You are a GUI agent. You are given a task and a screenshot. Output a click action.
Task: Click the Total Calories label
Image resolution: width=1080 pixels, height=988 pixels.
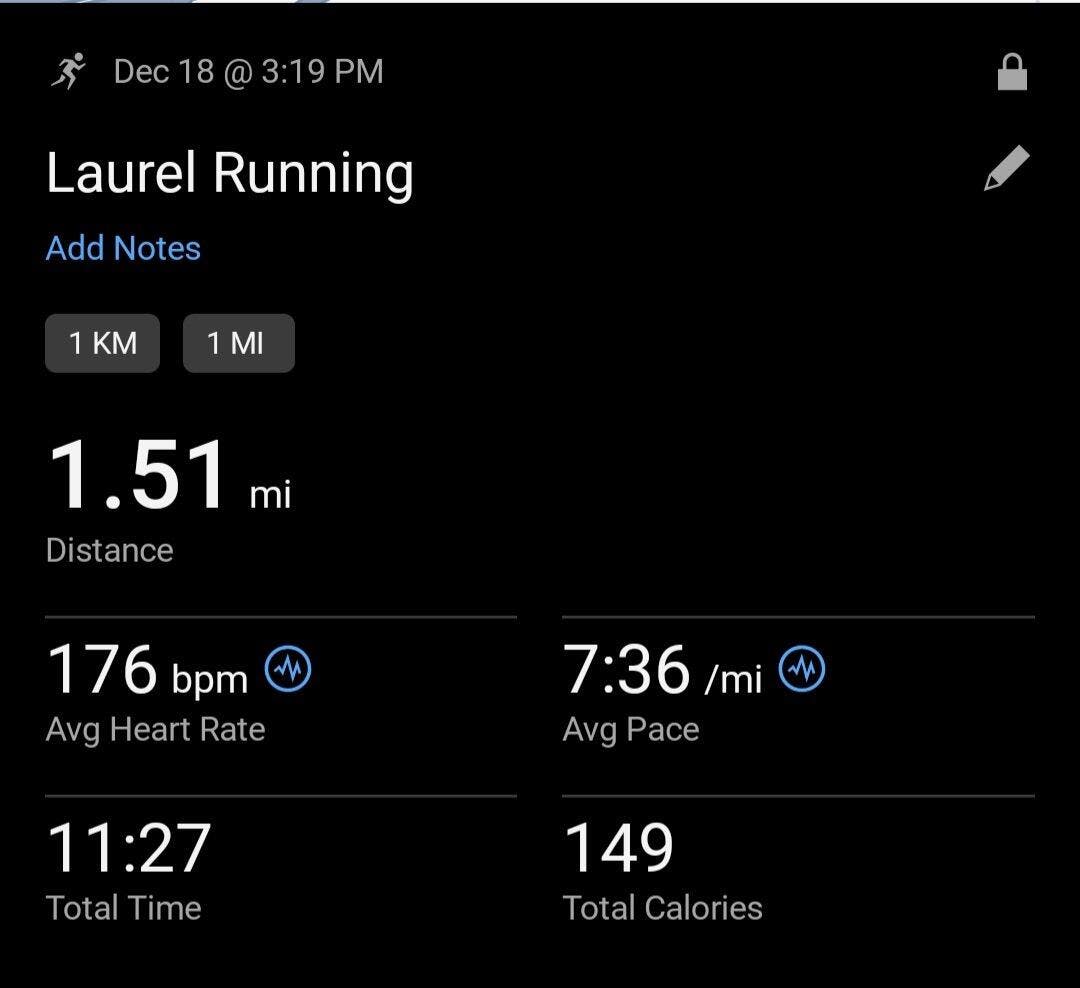(x=662, y=908)
